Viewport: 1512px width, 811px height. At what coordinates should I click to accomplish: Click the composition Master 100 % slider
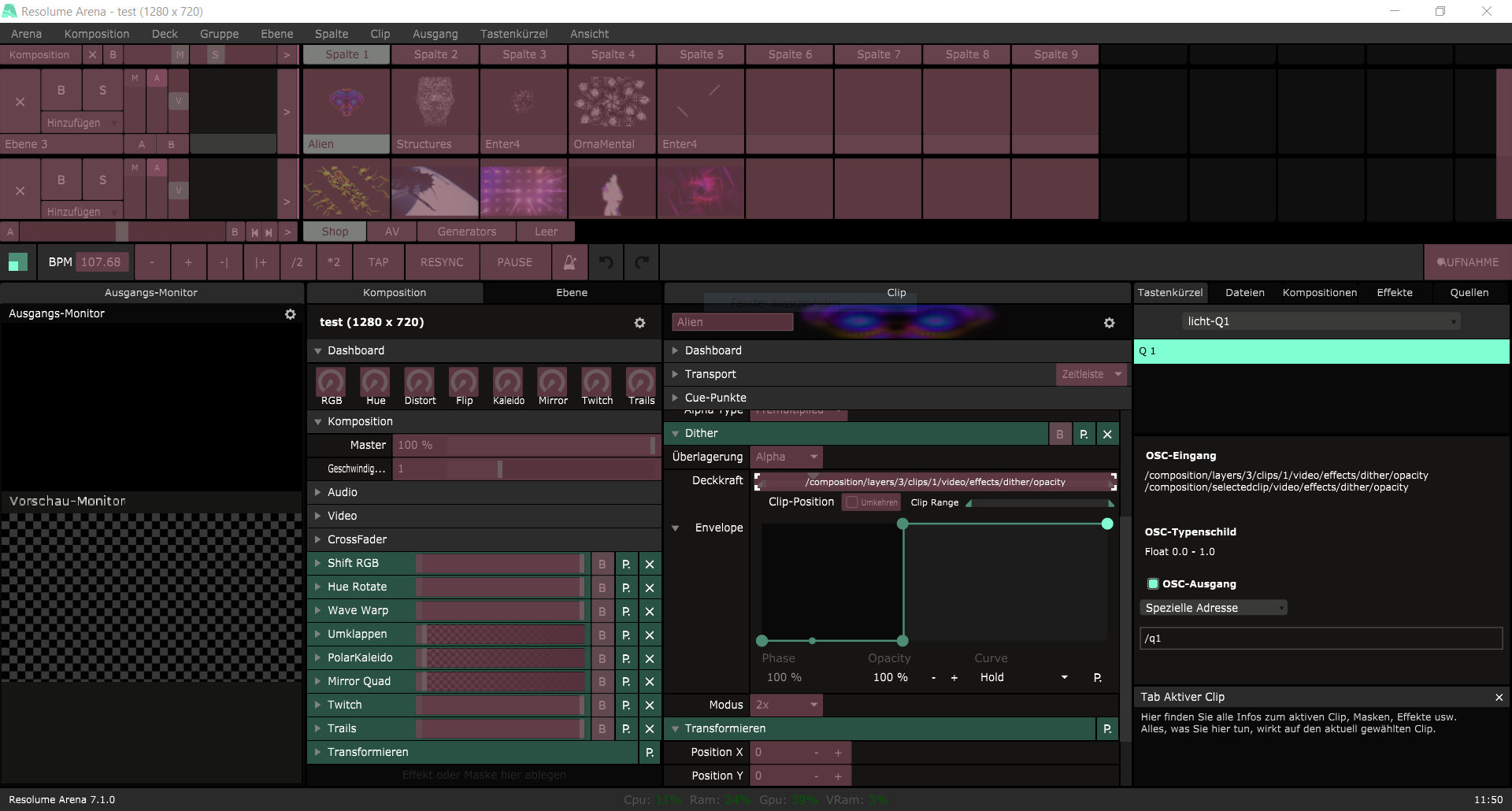tap(526, 446)
